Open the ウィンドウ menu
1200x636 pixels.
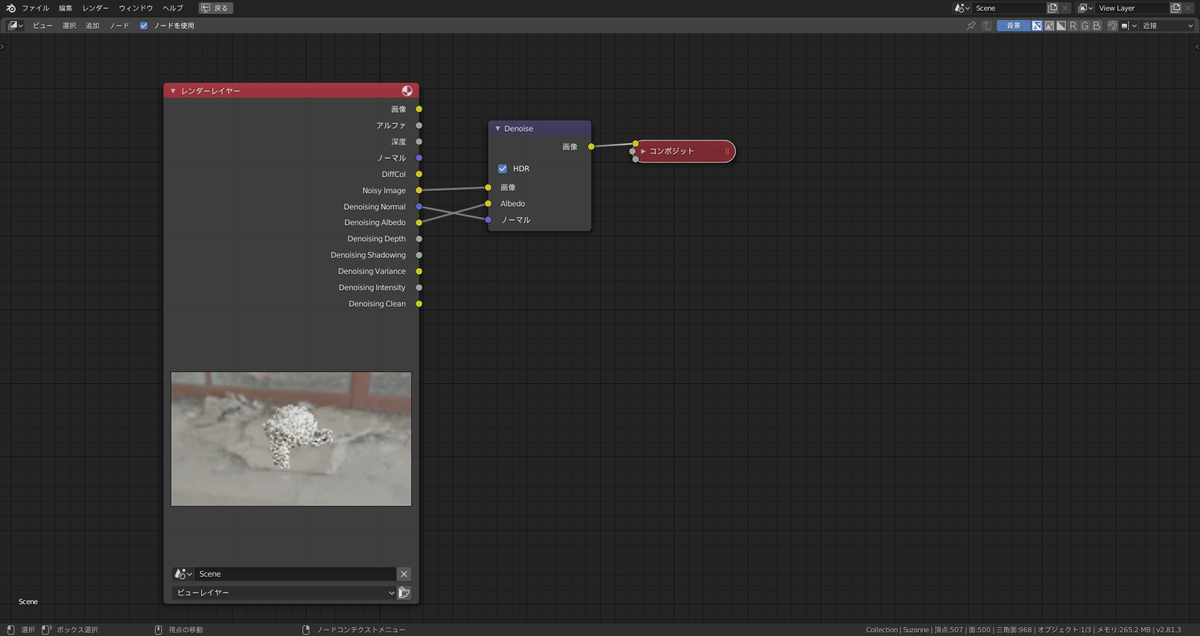(136, 7)
